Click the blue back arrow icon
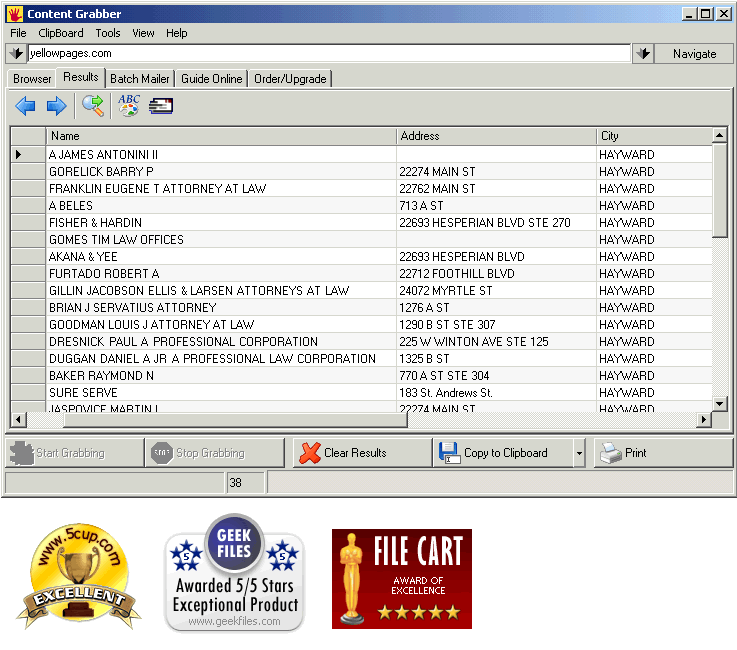This screenshot has height=650, width=737. point(25,106)
